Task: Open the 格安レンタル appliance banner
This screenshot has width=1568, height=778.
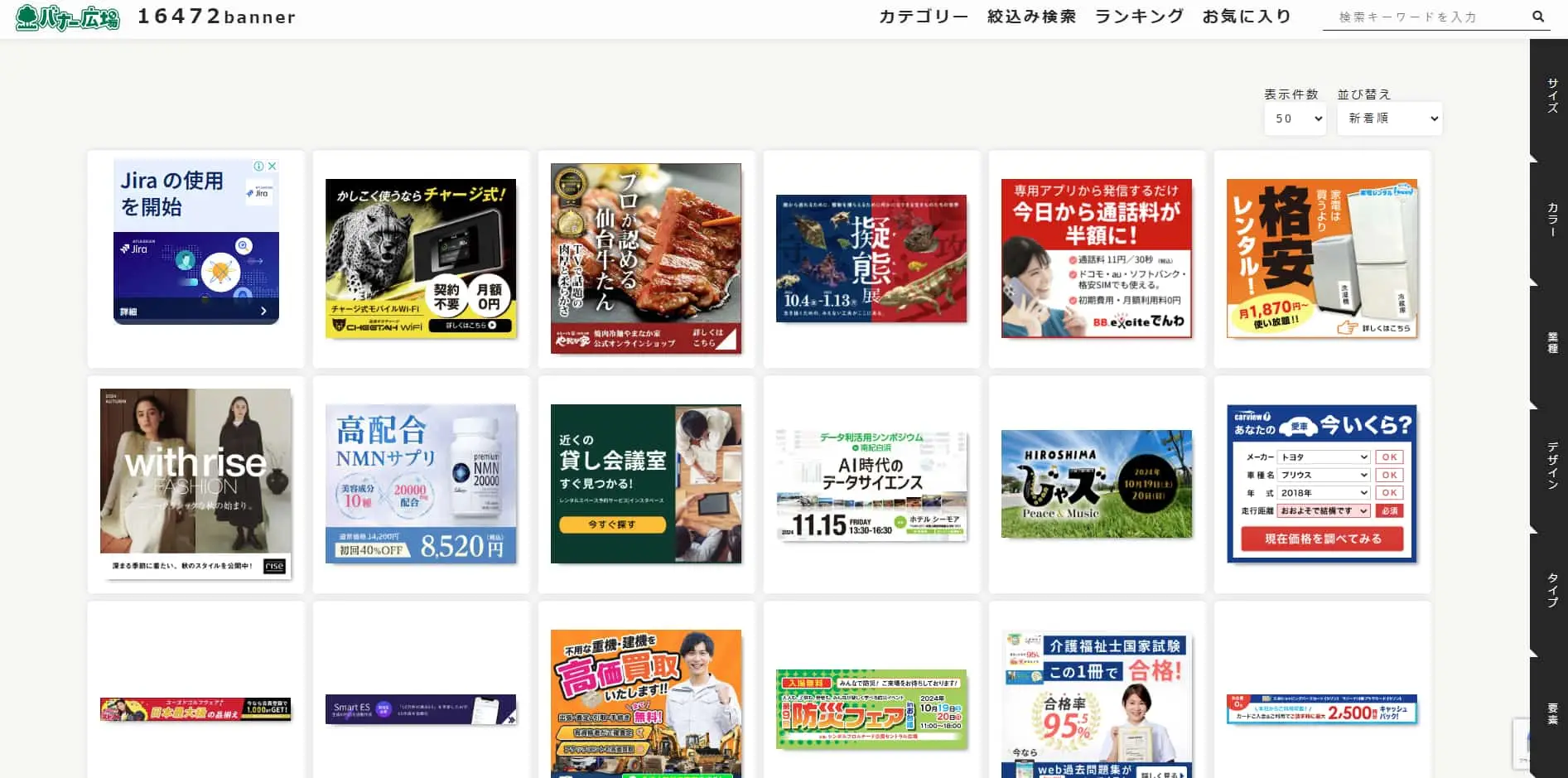Action: (x=1322, y=259)
